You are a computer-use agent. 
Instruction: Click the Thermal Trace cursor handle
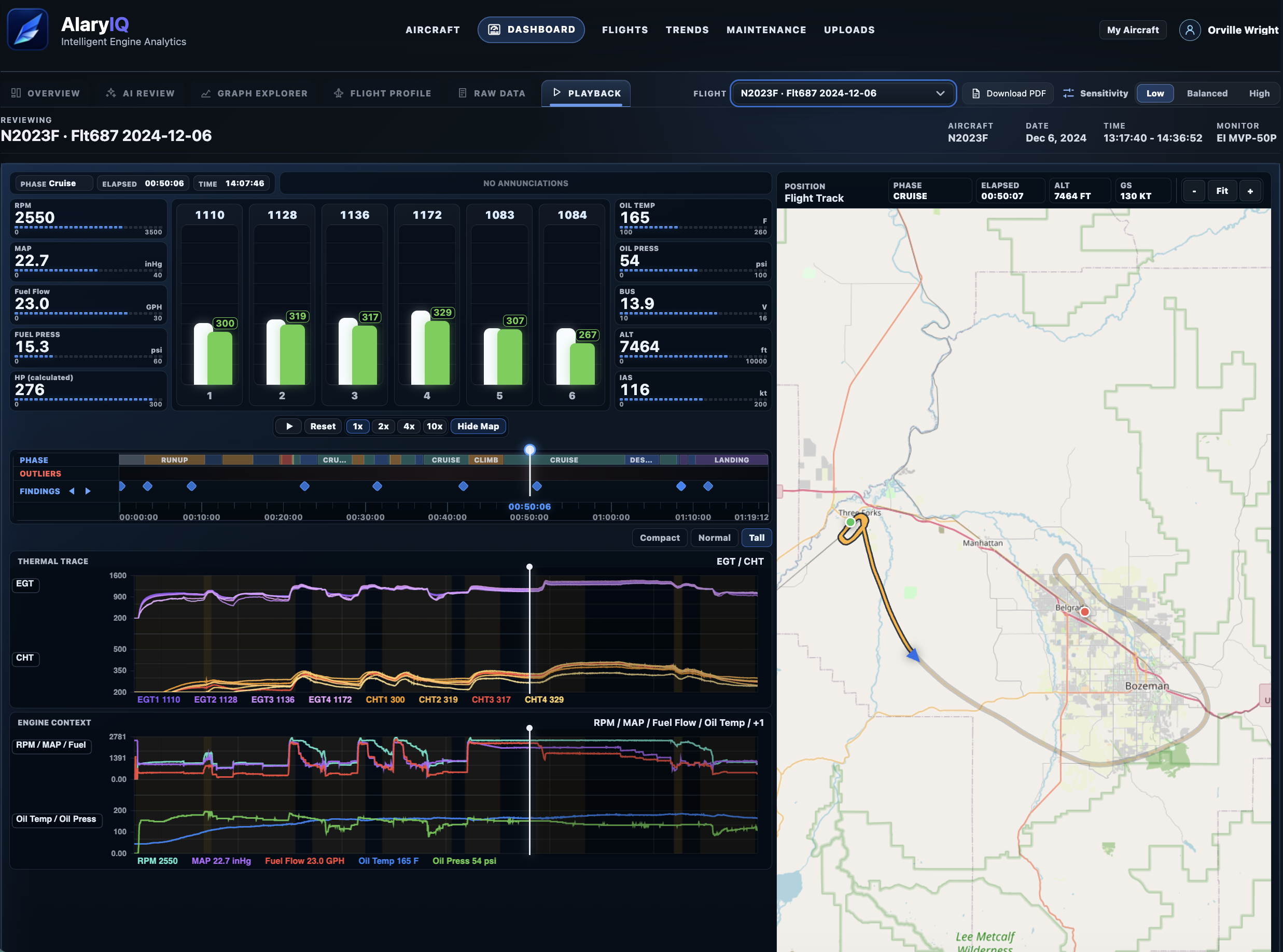[529, 567]
